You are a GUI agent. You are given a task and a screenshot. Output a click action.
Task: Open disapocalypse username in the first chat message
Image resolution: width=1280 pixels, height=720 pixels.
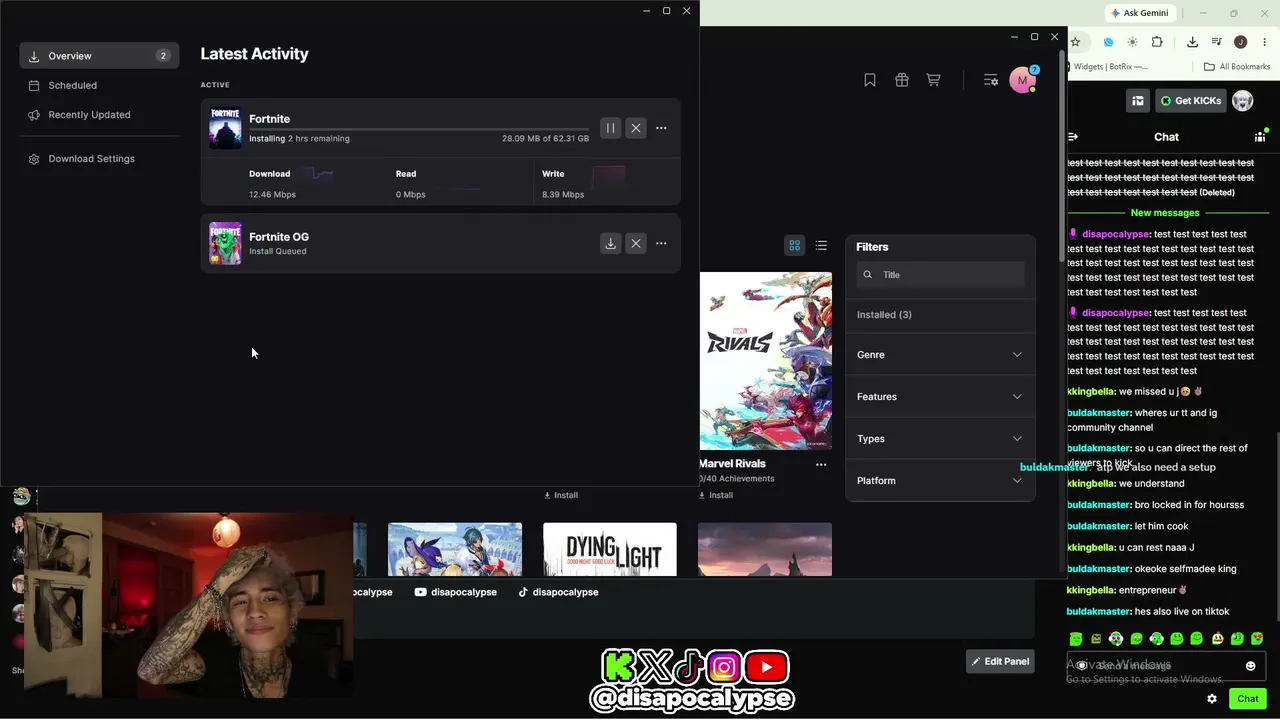point(1116,234)
